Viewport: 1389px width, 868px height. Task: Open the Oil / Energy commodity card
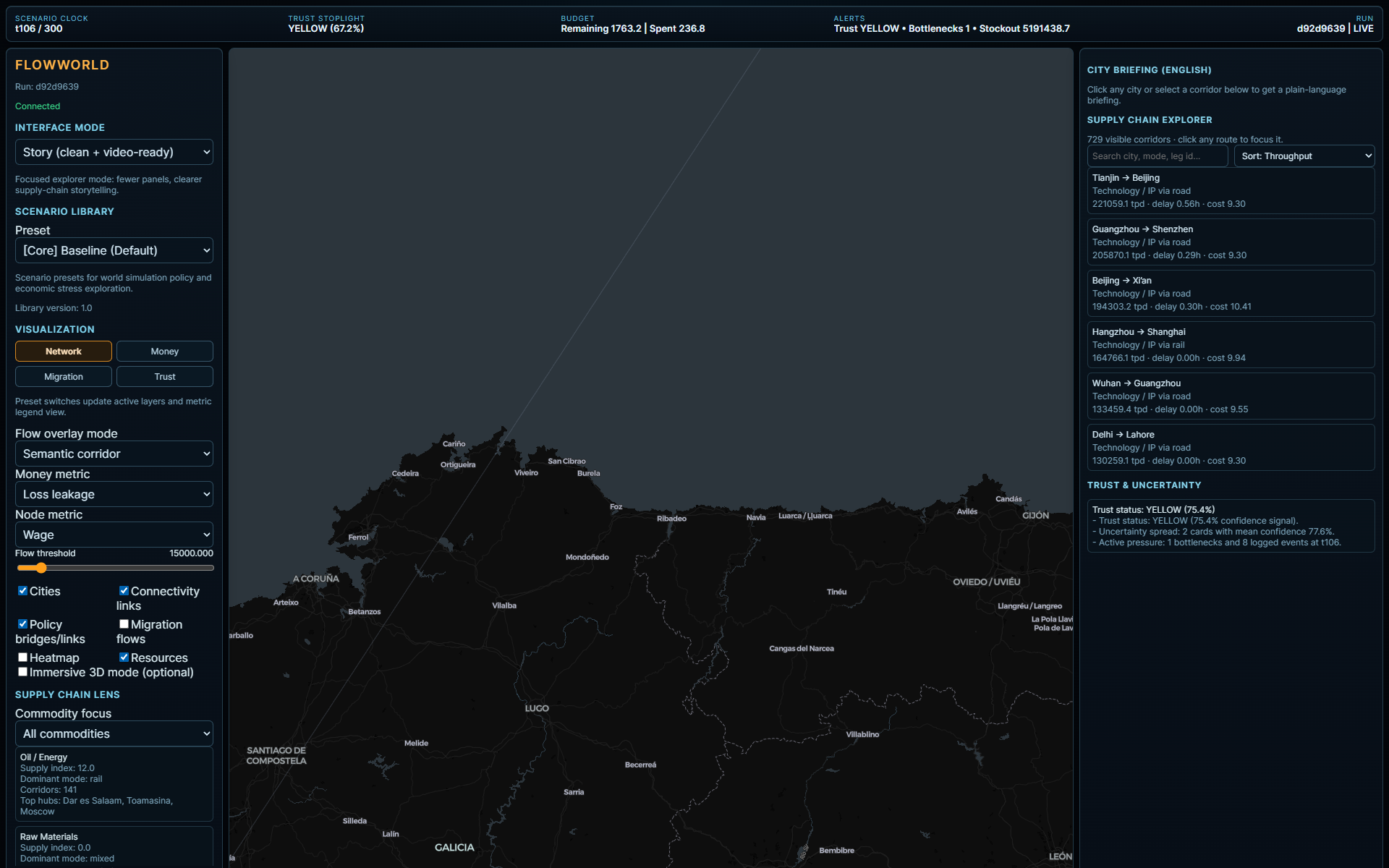pyautogui.click(x=114, y=784)
